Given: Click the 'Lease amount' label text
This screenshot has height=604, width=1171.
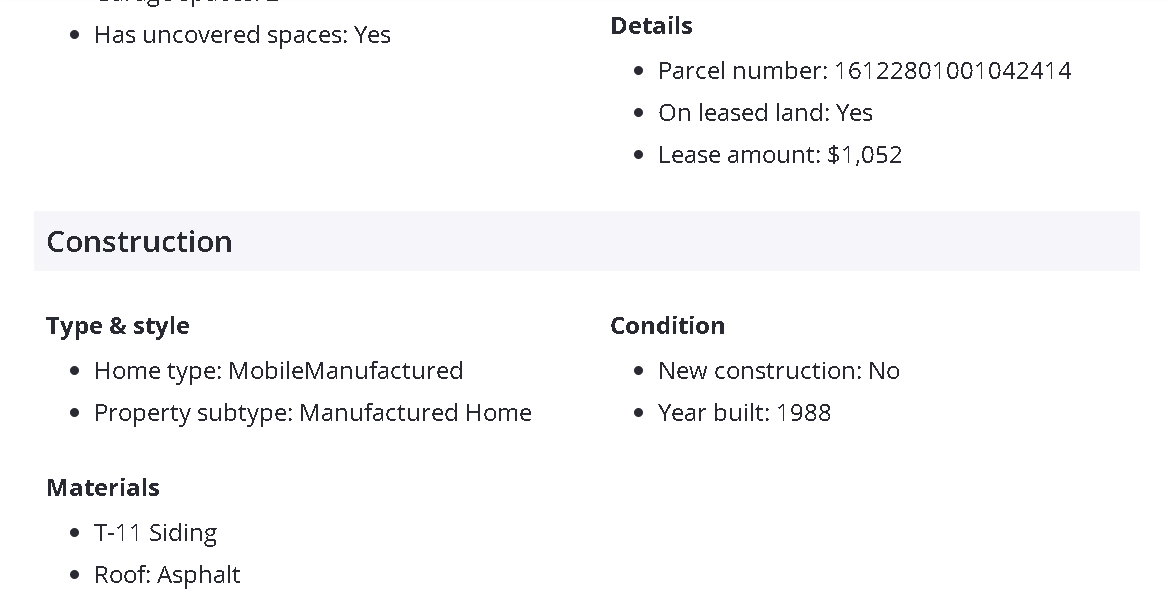Looking at the screenshot, I should [x=738, y=155].
